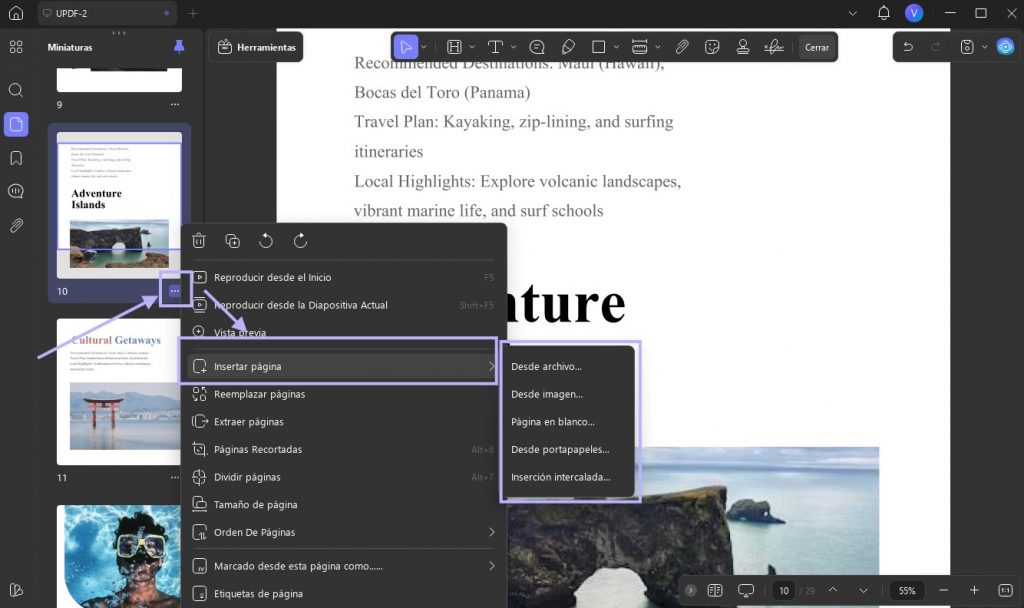Open the 55% zoom level field

(906, 590)
